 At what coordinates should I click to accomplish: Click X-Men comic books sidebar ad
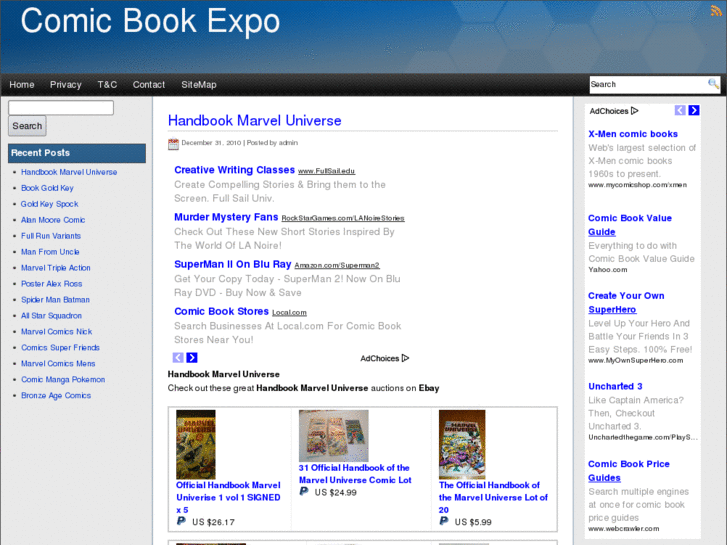633,134
